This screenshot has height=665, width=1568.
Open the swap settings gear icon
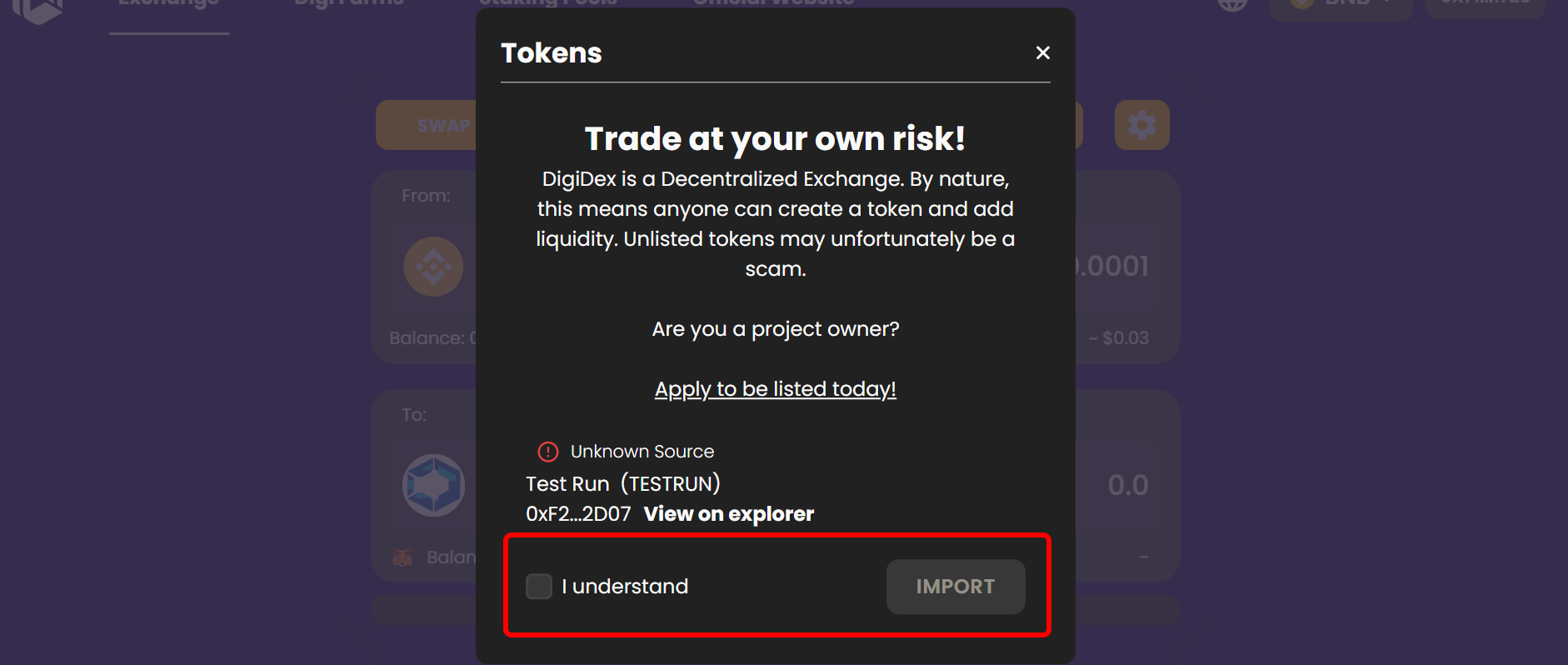coord(1142,125)
